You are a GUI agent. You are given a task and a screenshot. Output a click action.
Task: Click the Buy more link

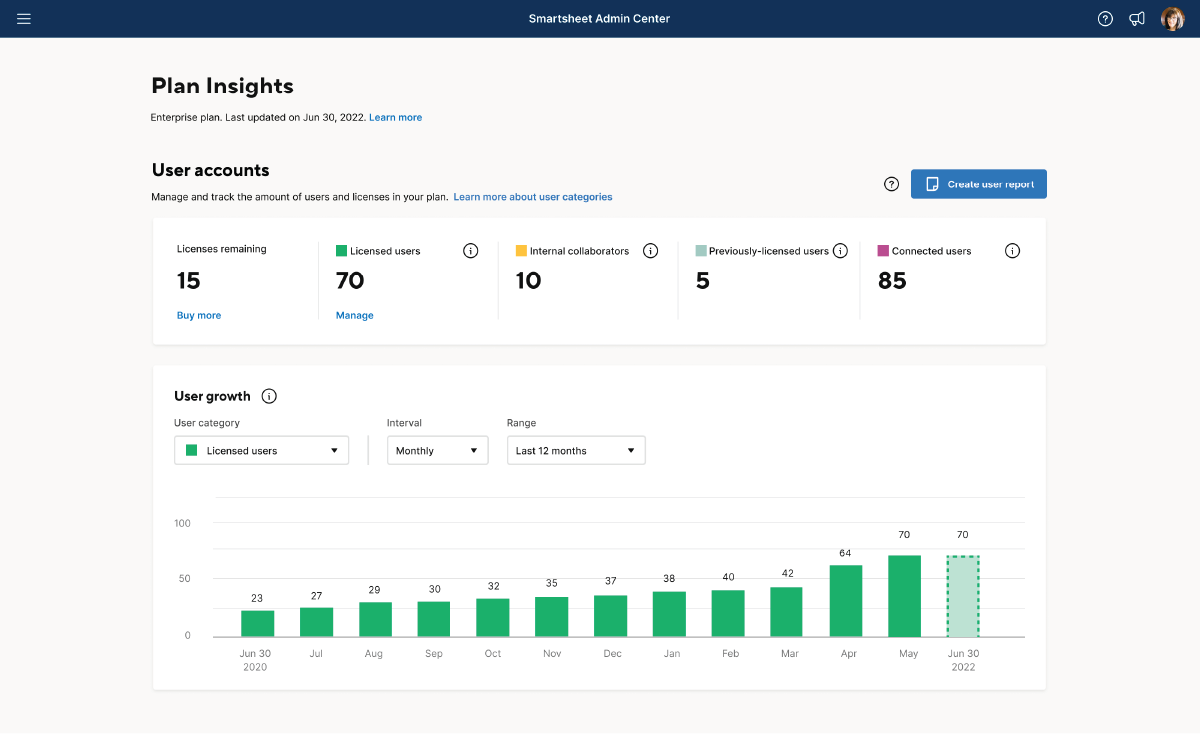point(199,315)
